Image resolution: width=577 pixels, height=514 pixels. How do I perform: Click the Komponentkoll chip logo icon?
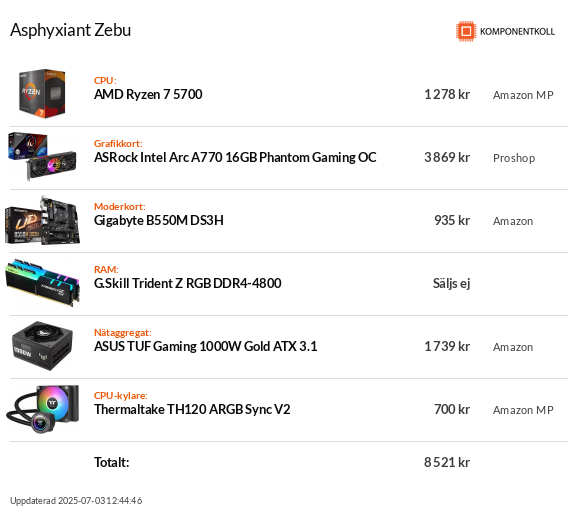[466, 31]
